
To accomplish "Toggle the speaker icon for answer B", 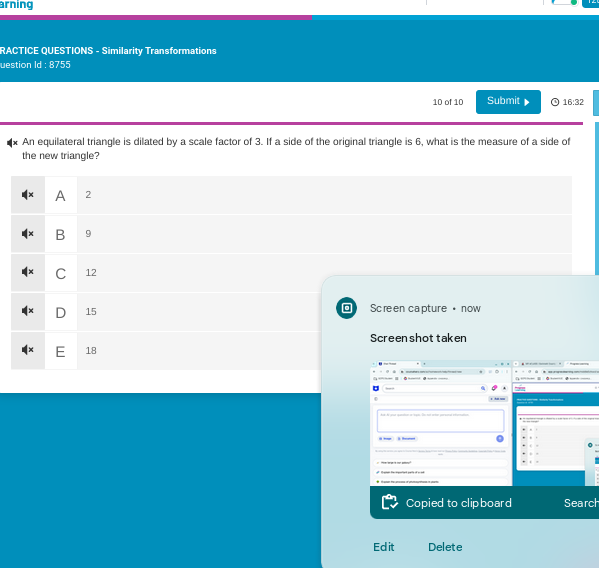I will (28, 234).
